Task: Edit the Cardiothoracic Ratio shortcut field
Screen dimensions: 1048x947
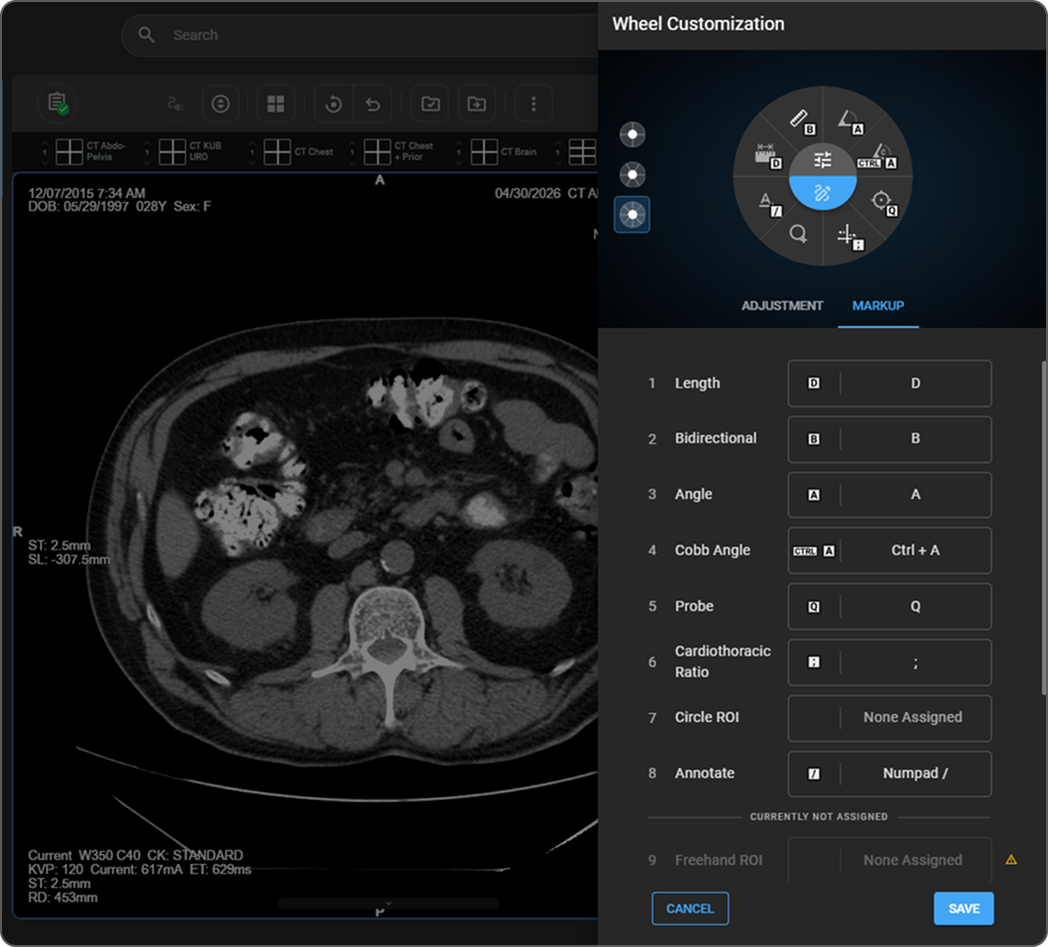Action: tap(890, 662)
